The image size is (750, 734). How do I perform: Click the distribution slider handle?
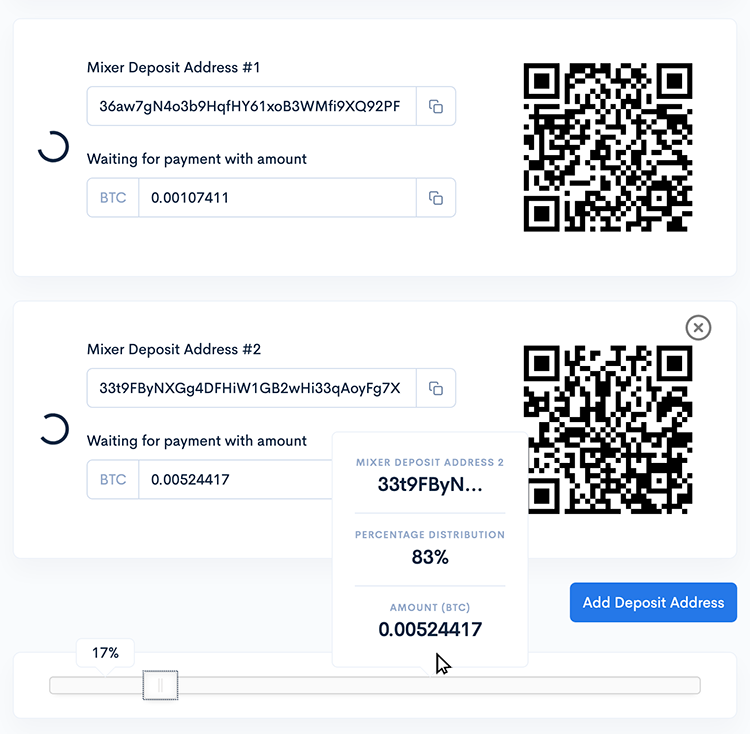pyautogui.click(x=159, y=685)
